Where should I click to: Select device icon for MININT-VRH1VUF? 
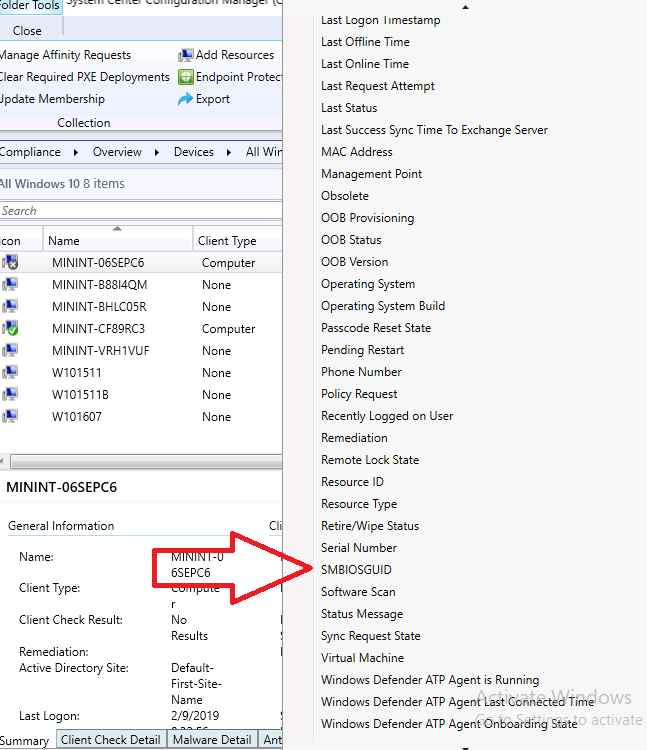[x=10, y=351]
